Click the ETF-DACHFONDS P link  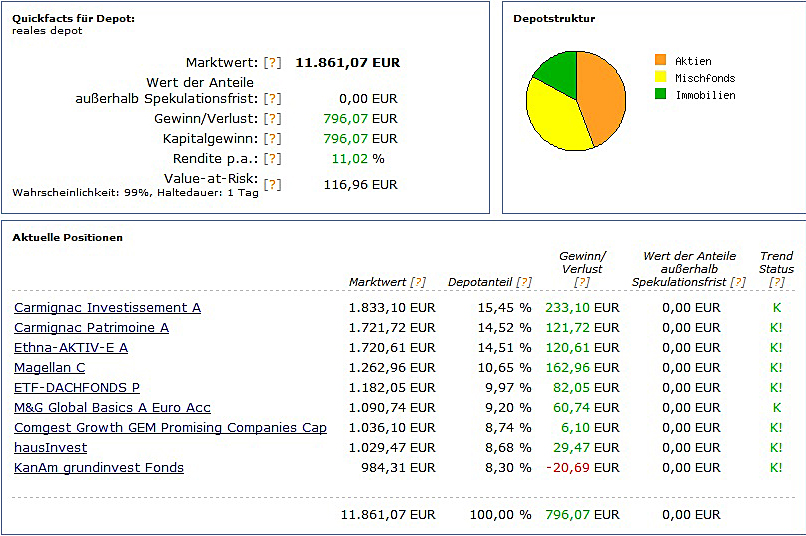(77, 388)
